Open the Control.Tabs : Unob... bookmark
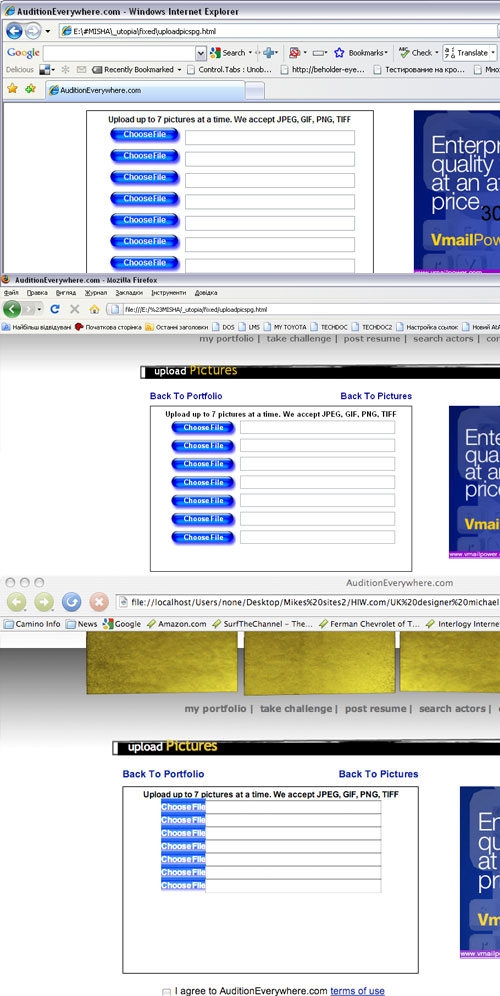 (229, 69)
